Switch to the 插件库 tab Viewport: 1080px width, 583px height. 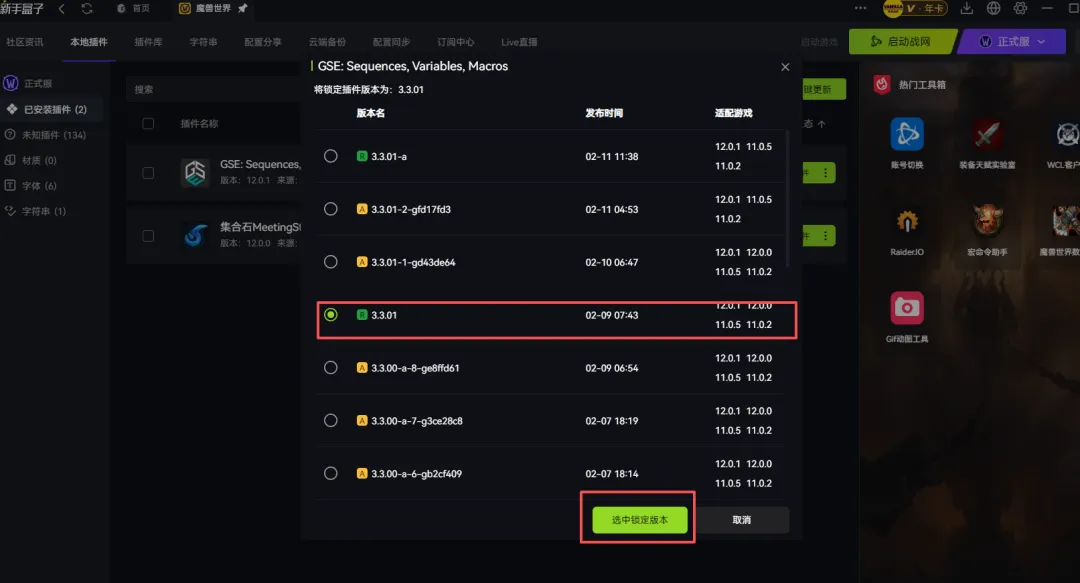tap(148, 42)
